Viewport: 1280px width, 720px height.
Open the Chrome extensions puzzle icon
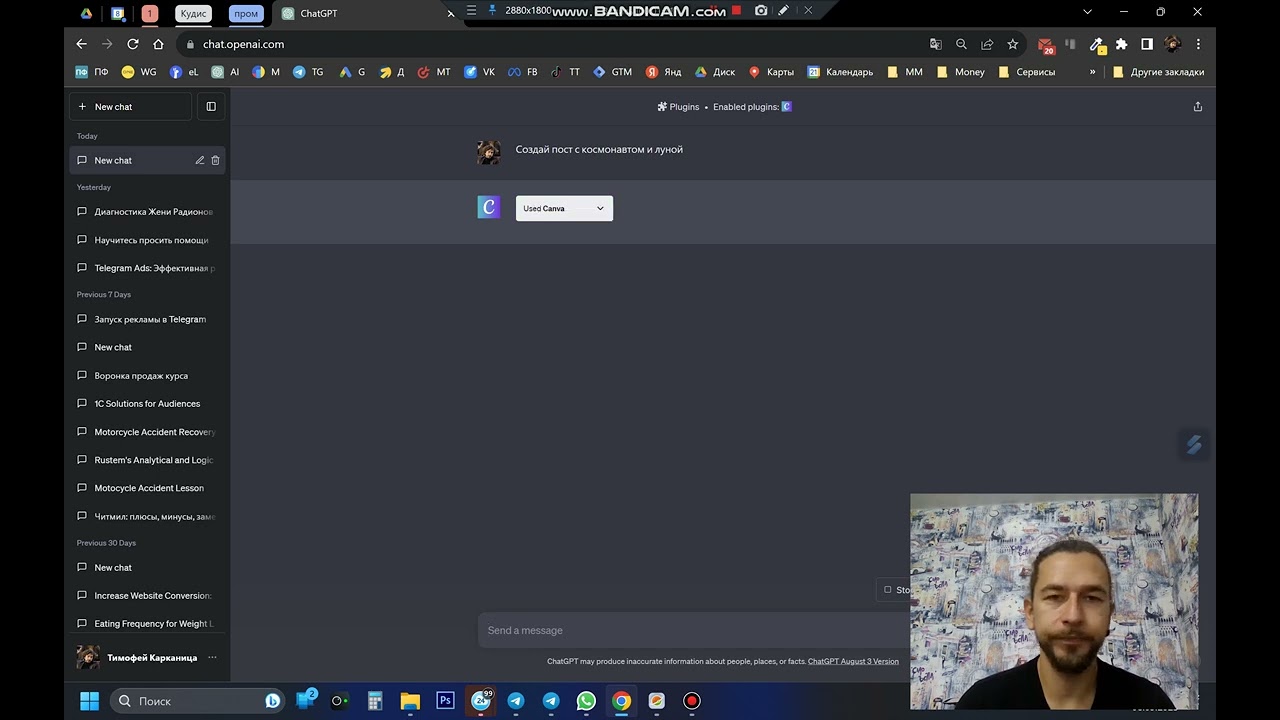pyautogui.click(x=1121, y=44)
